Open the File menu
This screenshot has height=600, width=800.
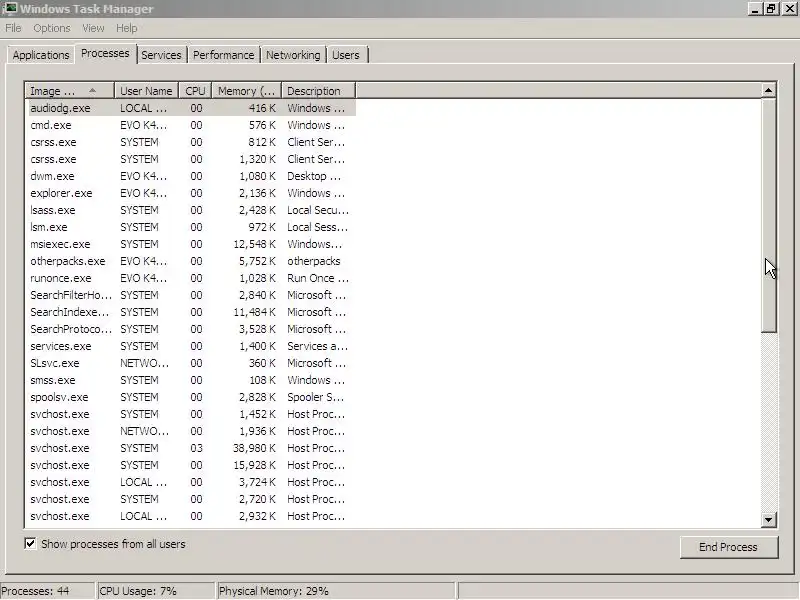13,29
